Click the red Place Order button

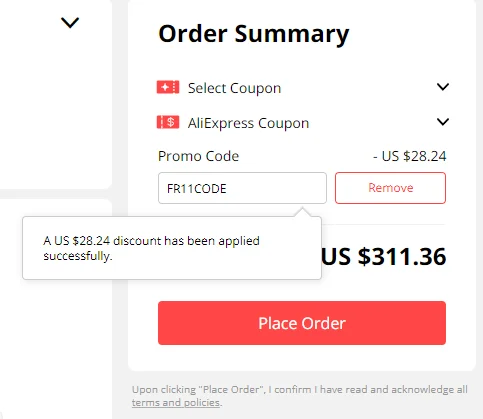[x=302, y=323]
